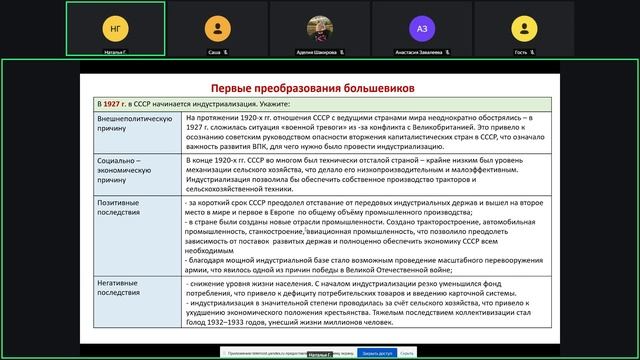Click the text cell about «военной тревоги»
This screenshot has width=640, height=360.
tap(366, 132)
